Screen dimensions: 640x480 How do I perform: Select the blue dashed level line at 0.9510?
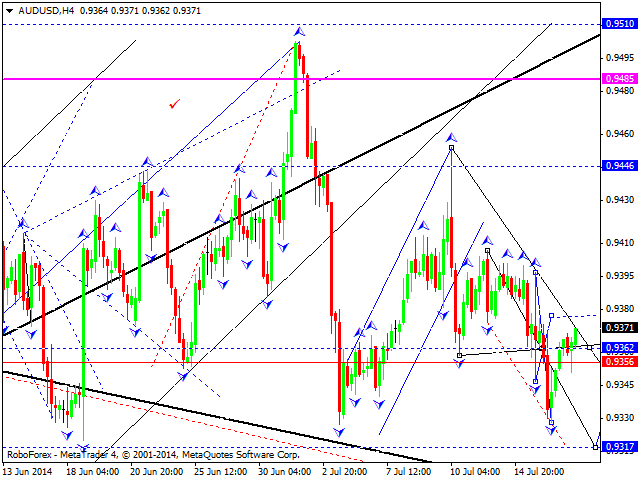pyautogui.click(x=301, y=24)
